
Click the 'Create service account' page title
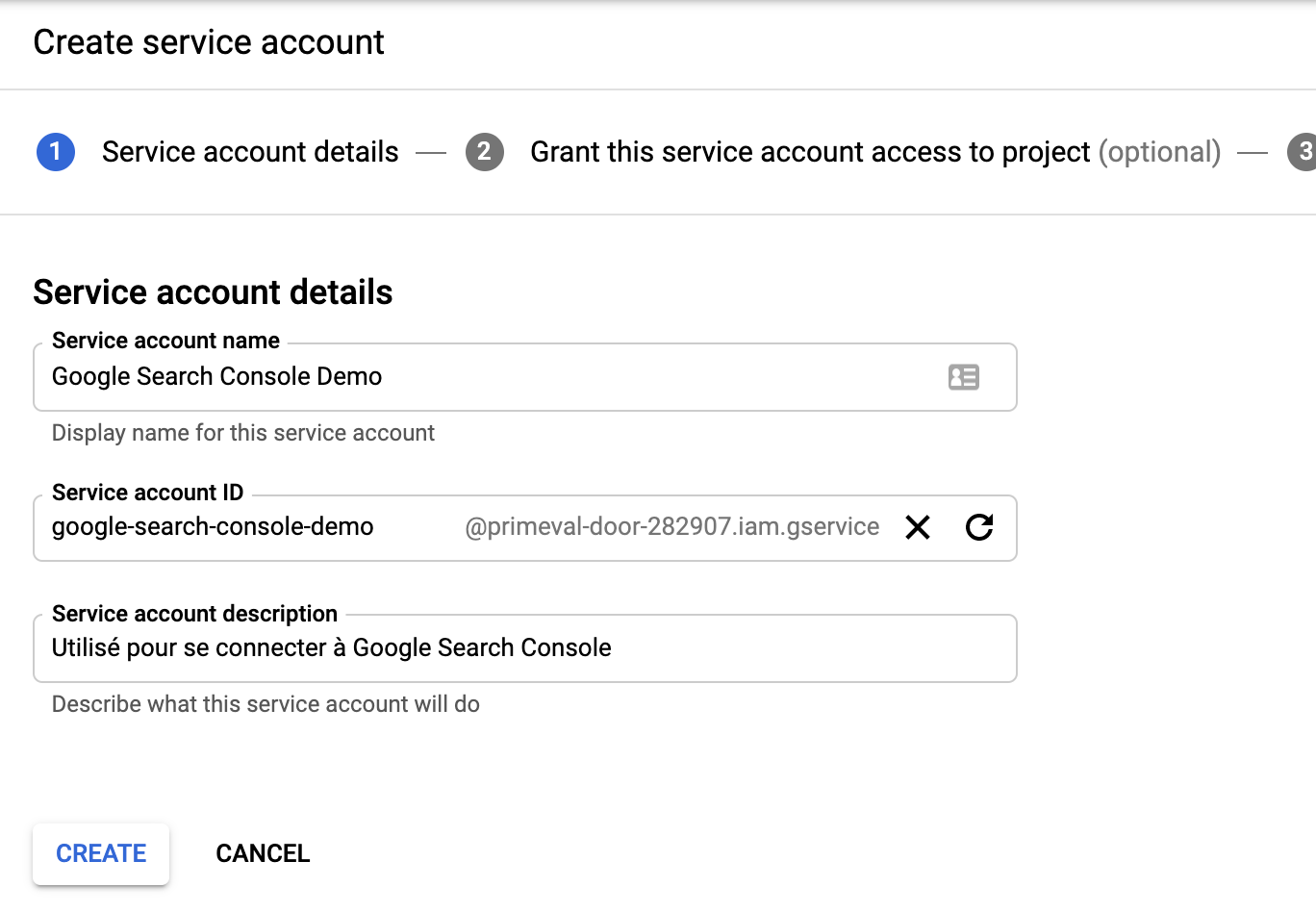point(209,42)
